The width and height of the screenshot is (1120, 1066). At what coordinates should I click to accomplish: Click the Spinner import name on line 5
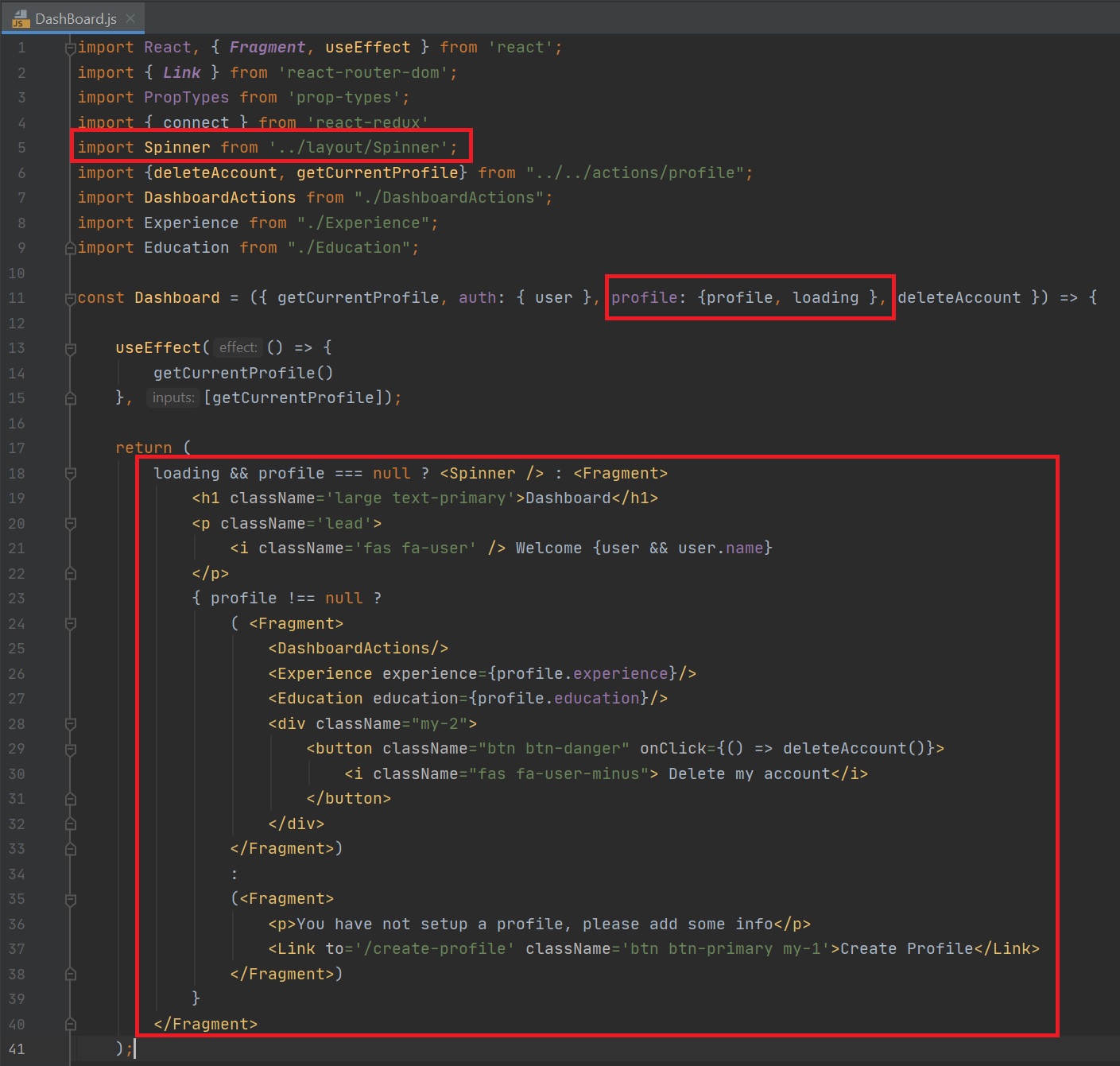176,148
